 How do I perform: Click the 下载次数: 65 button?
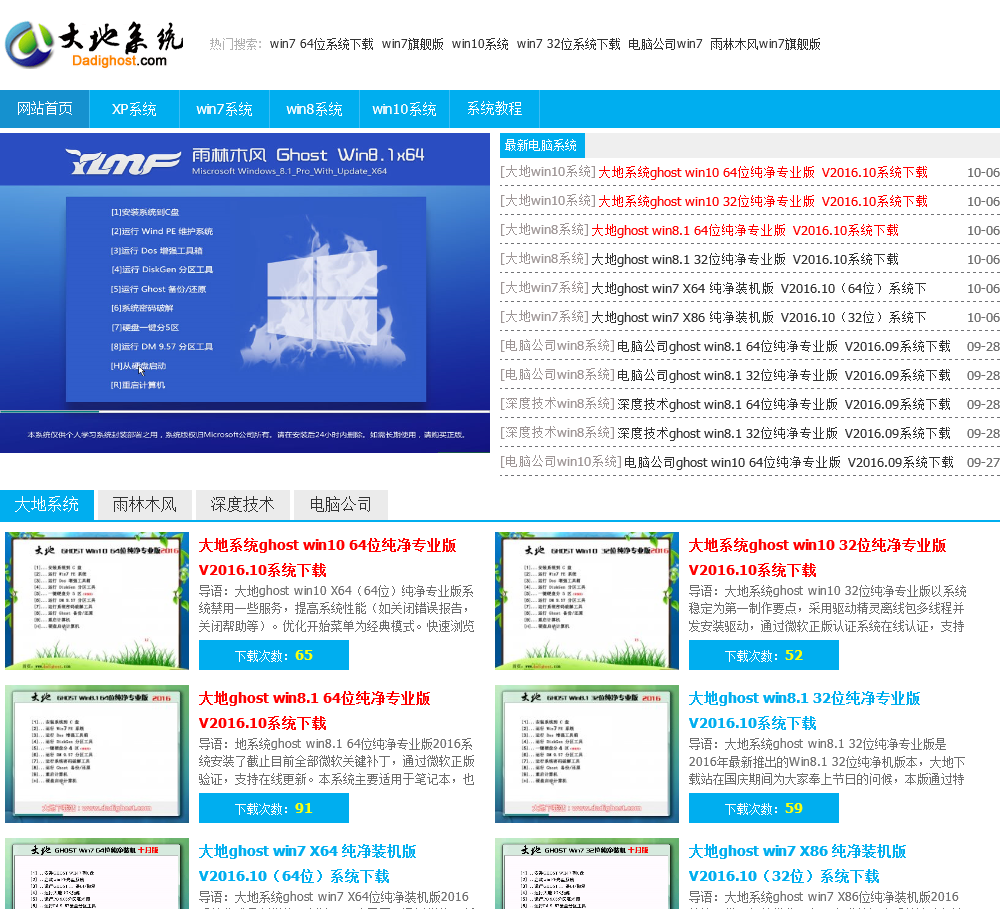[x=274, y=655]
